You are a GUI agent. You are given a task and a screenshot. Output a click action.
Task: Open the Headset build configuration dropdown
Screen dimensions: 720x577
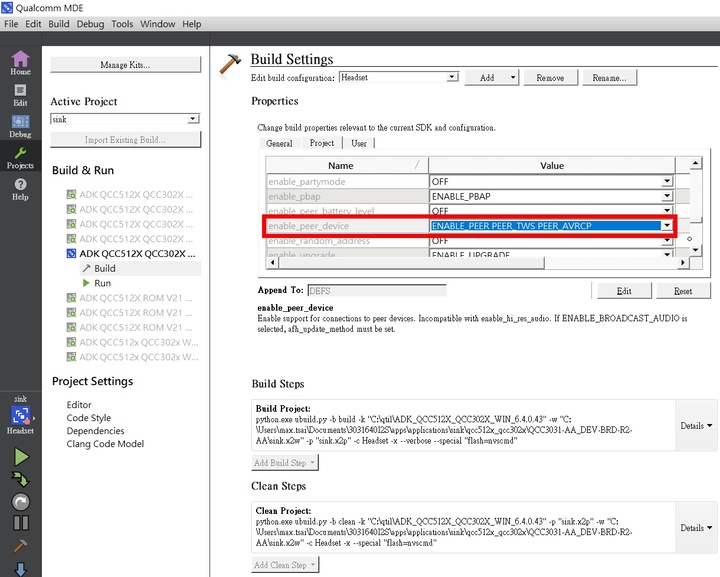tap(399, 77)
